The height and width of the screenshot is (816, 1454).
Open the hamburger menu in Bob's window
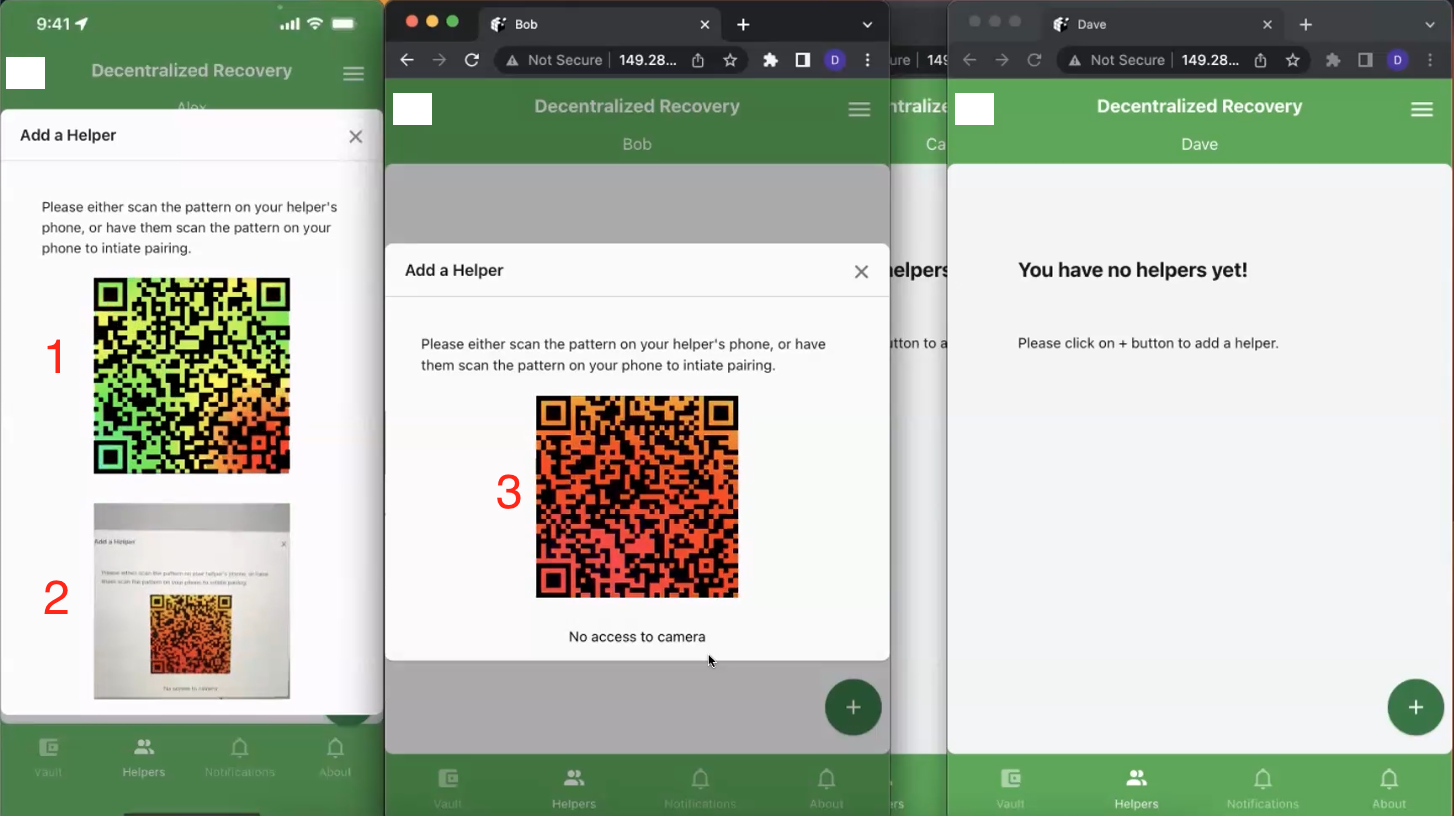[x=859, y=109]
